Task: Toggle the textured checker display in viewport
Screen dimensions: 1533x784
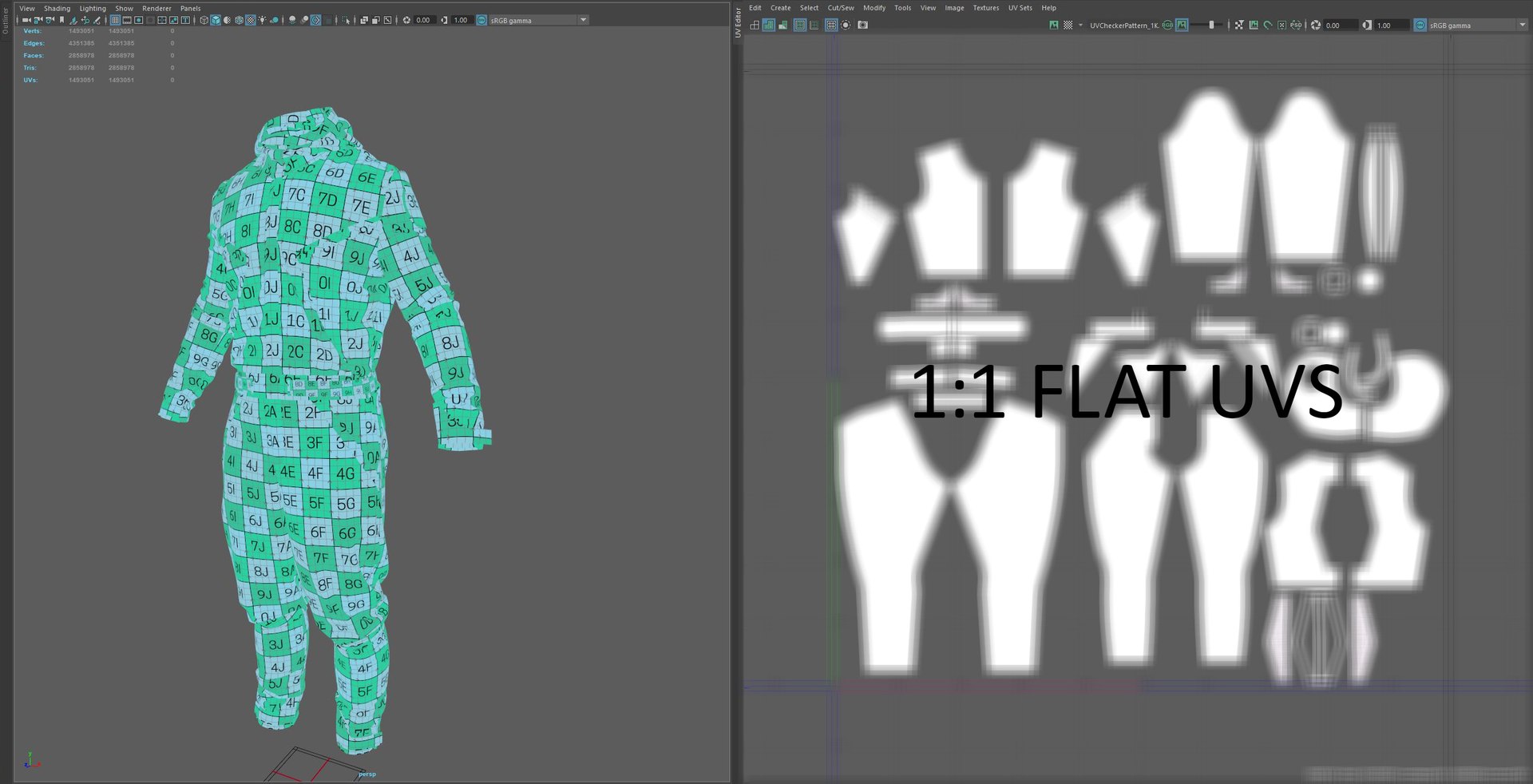Action: [251, 20]
